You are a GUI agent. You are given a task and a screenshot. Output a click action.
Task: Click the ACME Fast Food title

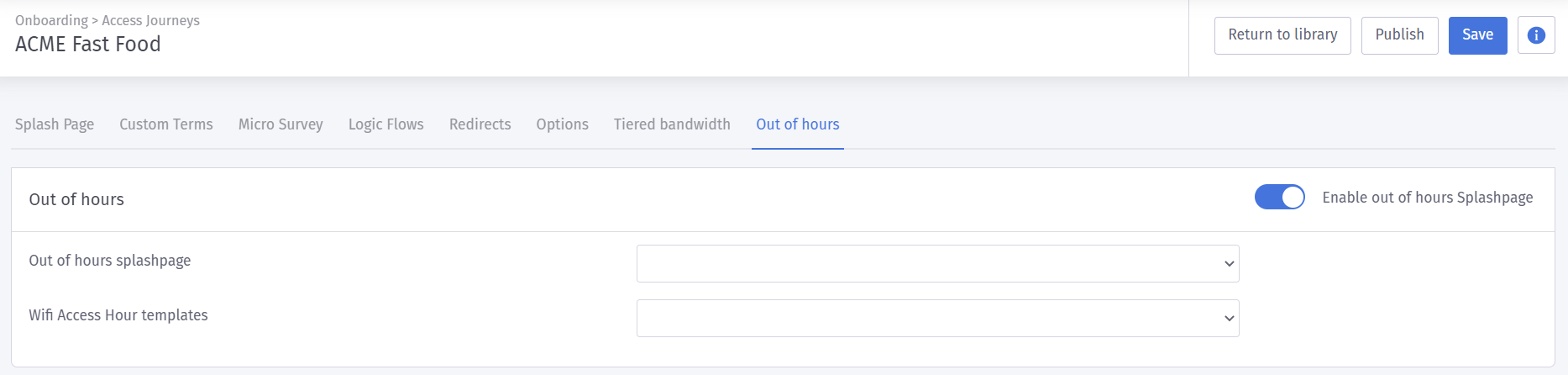88,45
